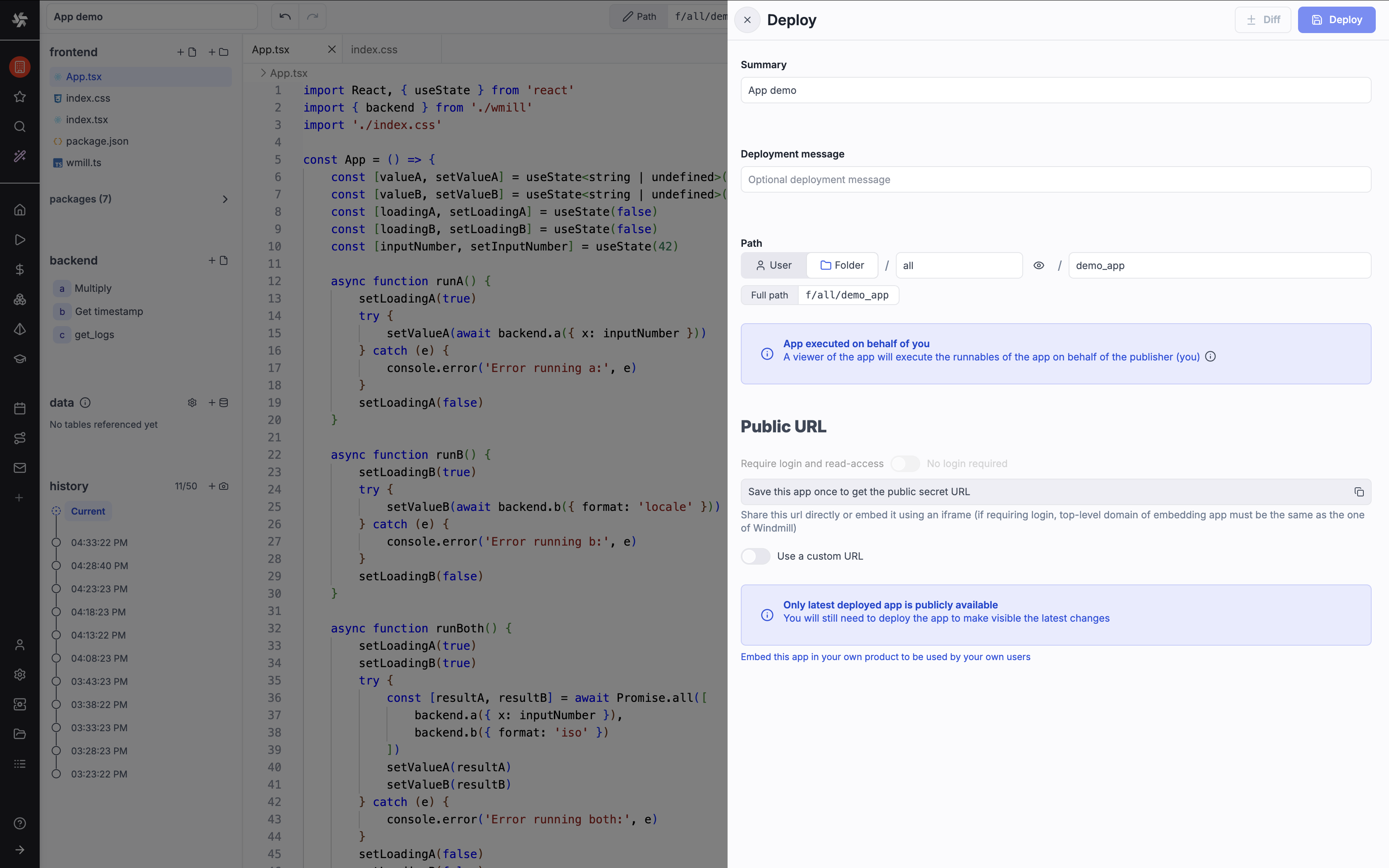Add new frontend file icon
The image size is (1389, 868).
[186, 52]
